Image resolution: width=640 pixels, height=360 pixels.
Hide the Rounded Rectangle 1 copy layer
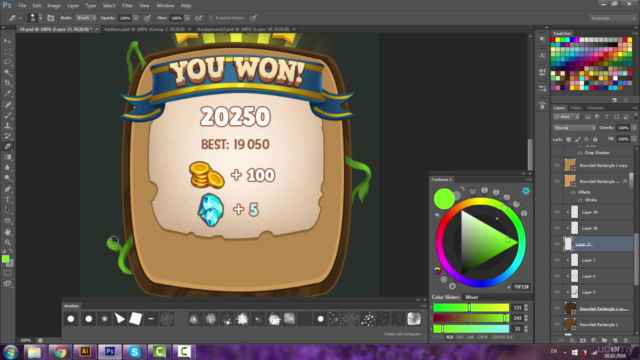point(557,165)
